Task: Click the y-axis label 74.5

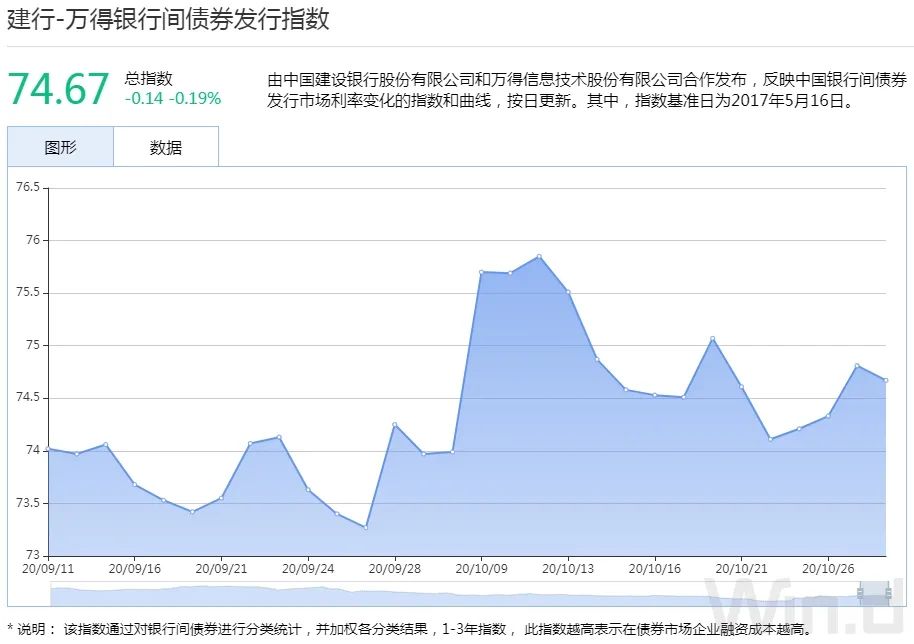Action: pos(28,397)
